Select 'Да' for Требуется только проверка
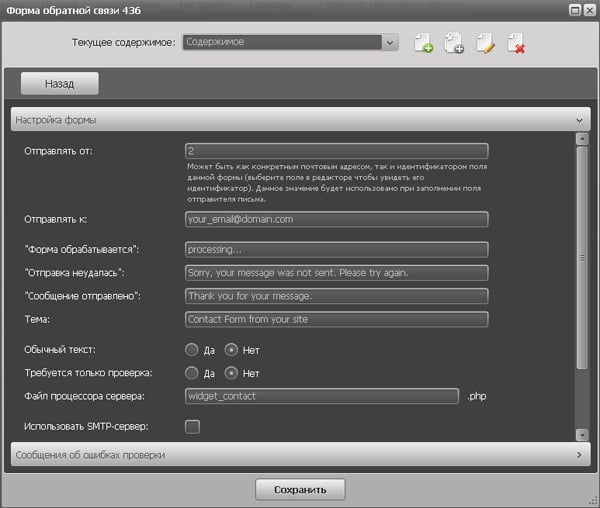Viewport: 600px width, 508px height. pyautogui.click(x=192, y=373)
